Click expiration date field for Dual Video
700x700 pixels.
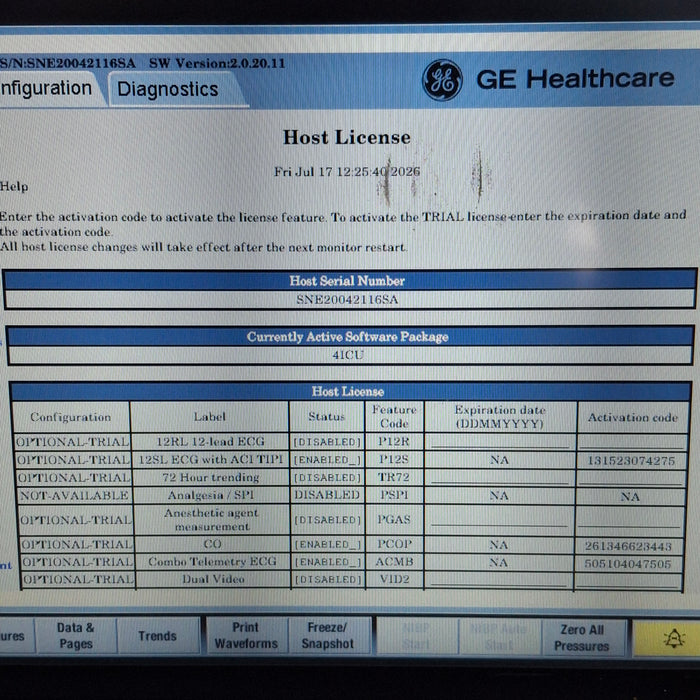[x=498, y=579]
